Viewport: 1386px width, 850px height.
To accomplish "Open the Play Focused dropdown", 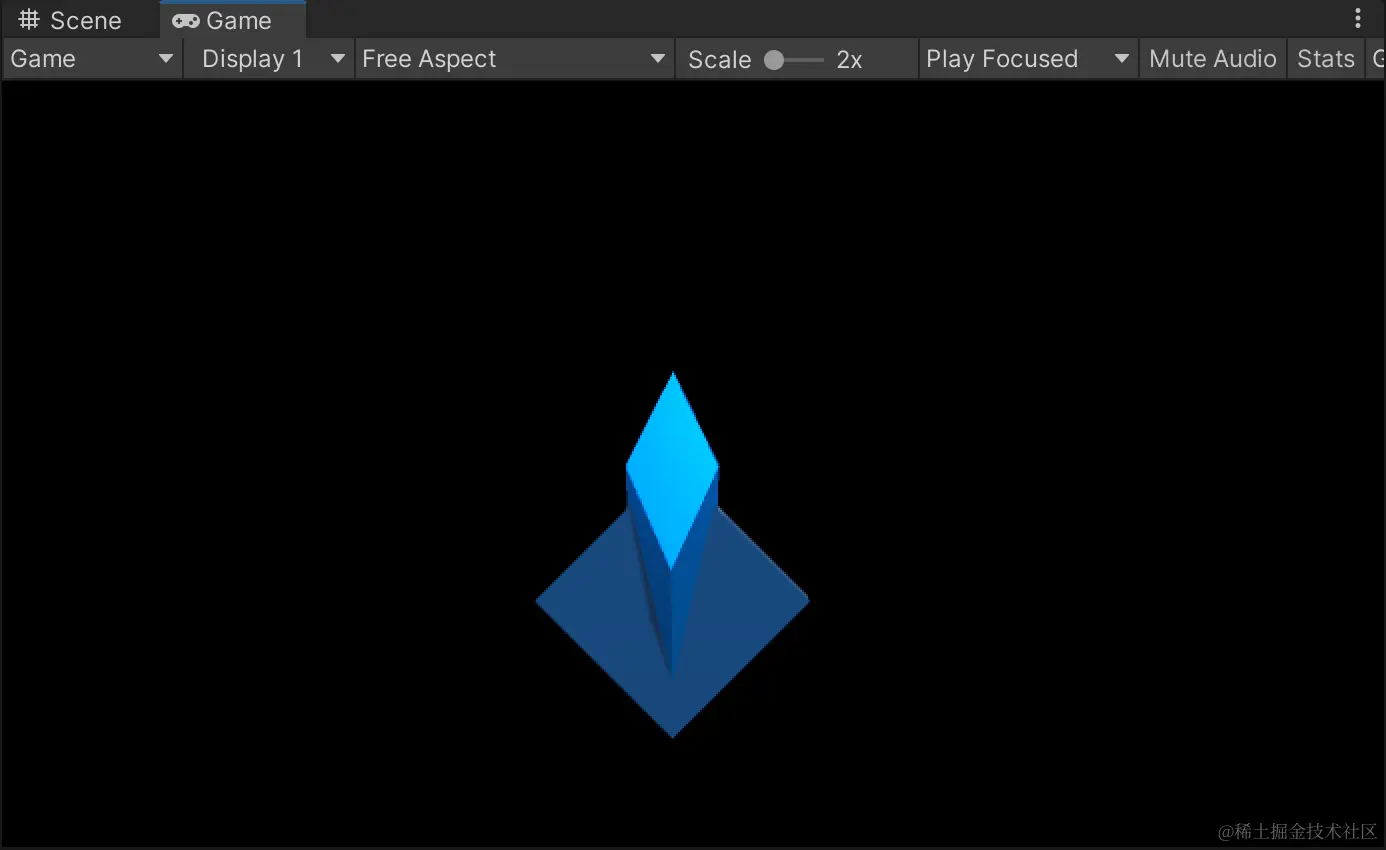I will 1028,59.
